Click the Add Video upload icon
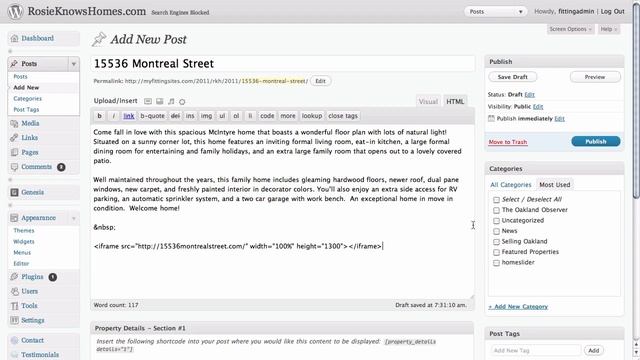The height and width of the screenshot is (360, 640). pos(160,101)
